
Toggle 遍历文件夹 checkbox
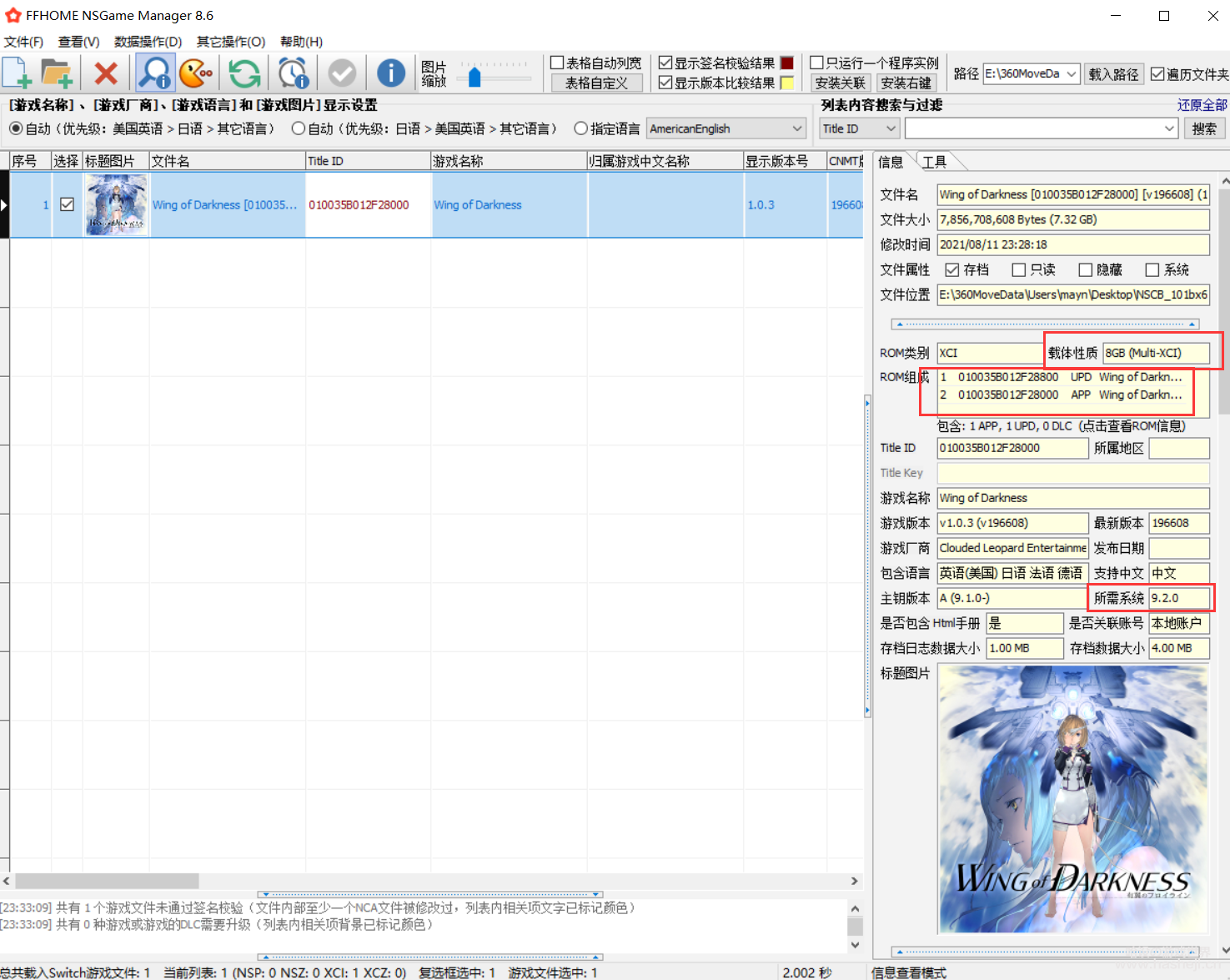point(1157,74)
